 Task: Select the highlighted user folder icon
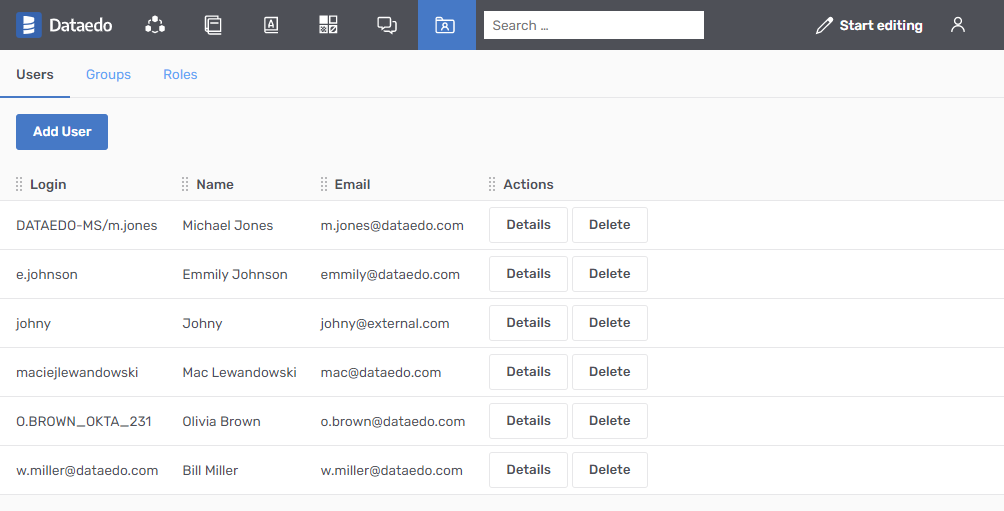pyautogui.click(x=446, y=25)
